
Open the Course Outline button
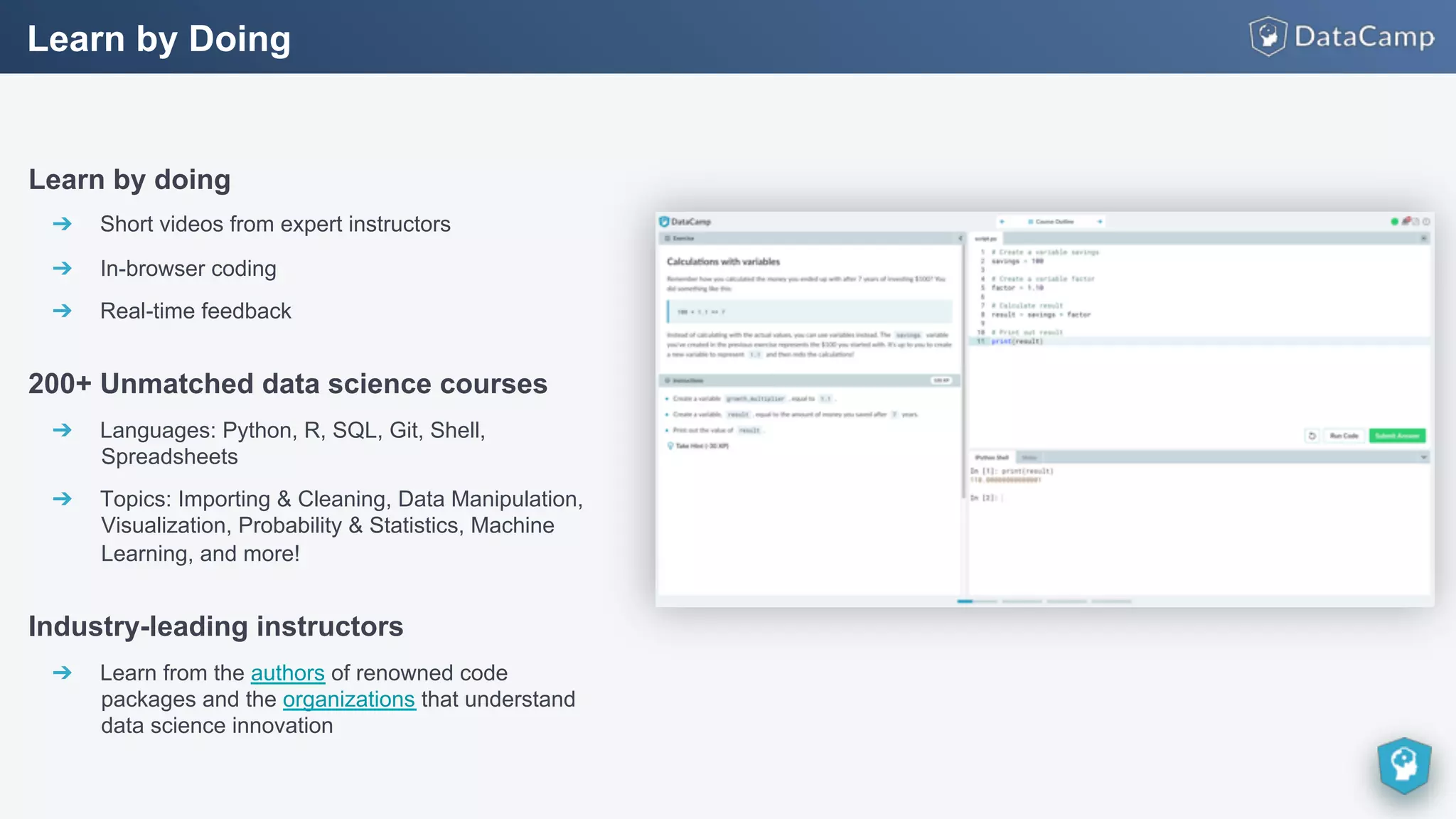(1051, 222)
